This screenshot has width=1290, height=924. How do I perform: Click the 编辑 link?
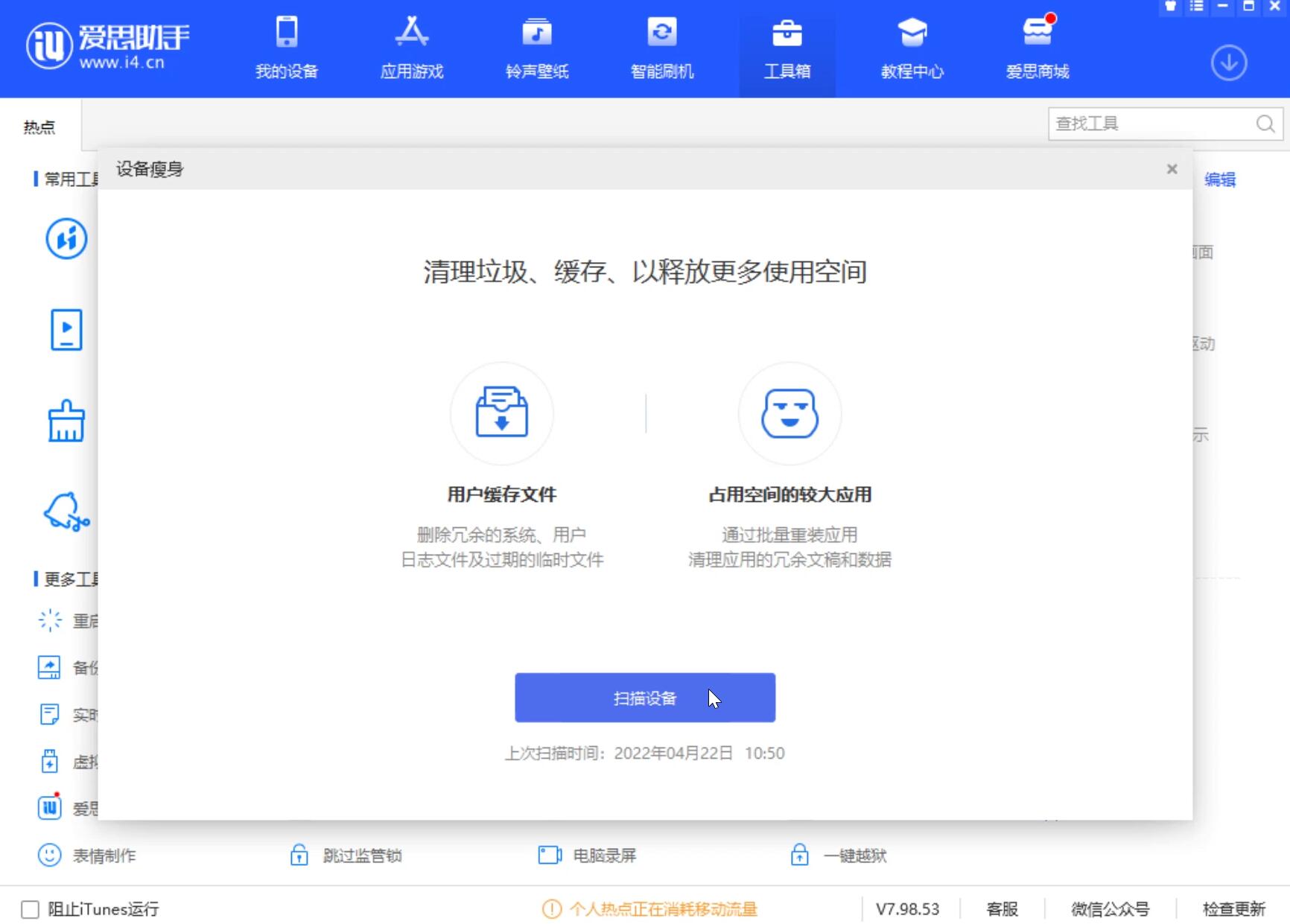(x=1220, y=179)
